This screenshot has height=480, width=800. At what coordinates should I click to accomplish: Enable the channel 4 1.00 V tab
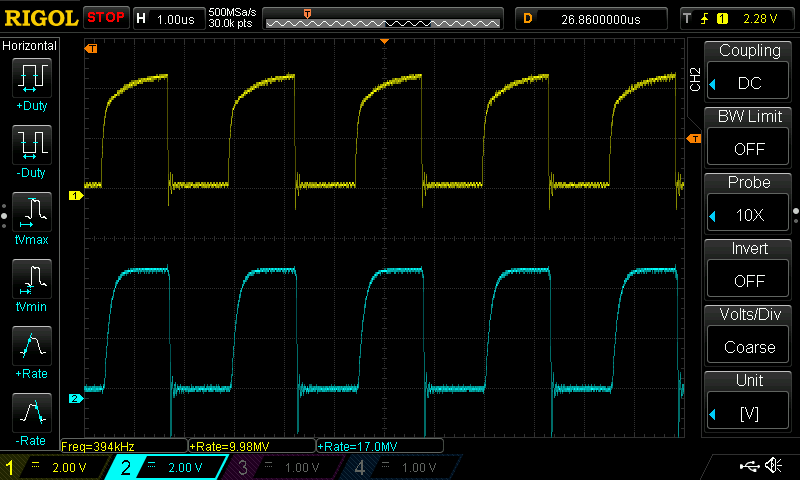click(x=399, y=467)
